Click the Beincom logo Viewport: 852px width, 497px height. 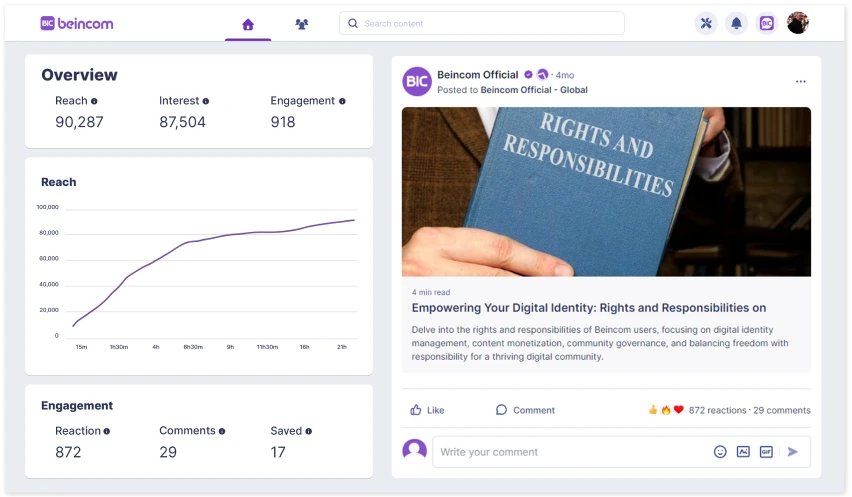click(77, 23)
